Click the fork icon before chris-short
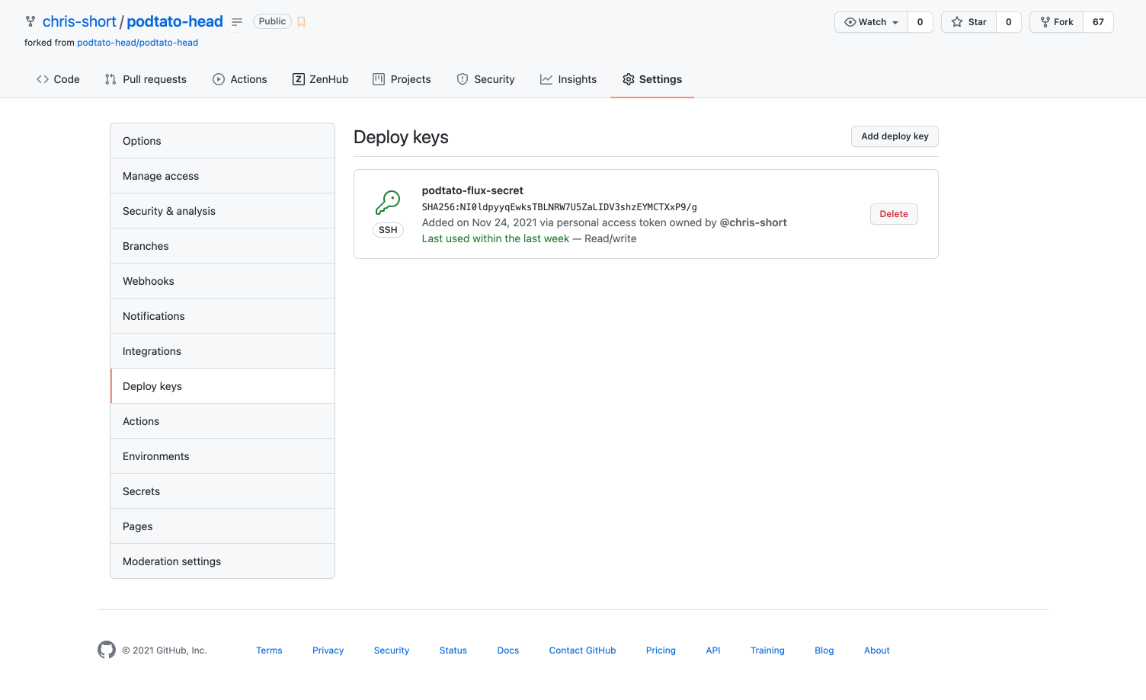Image resolution: width=1146 pixels, height=700 pixels. (x=31, y=22)
